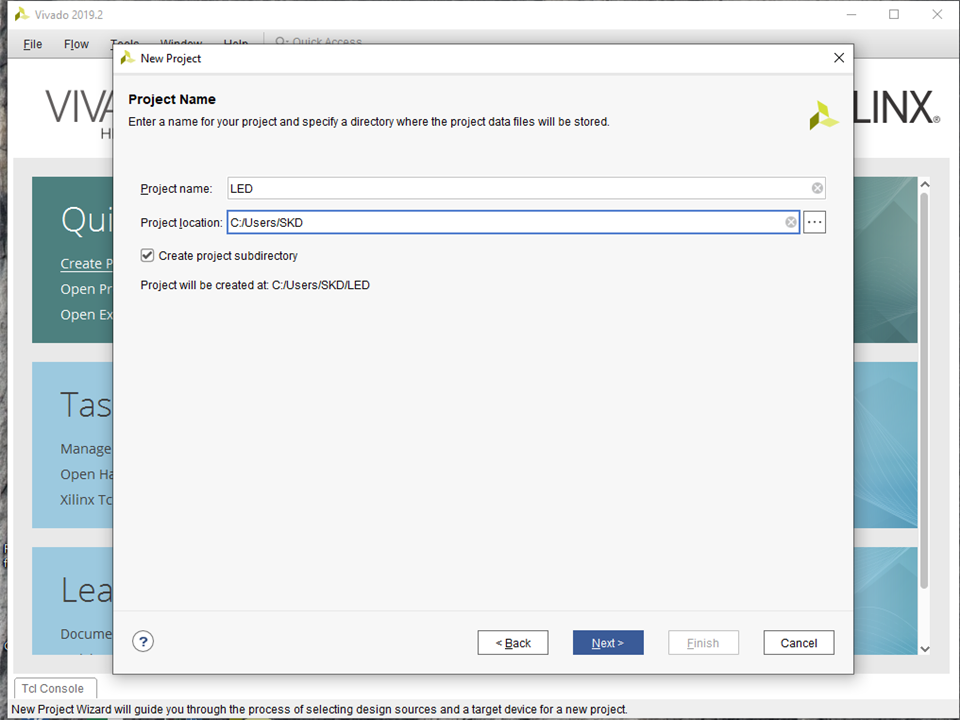The image size is (960, 720).
Task: Click the start page scrollbar up arrow
Action: tap(924, 186)
